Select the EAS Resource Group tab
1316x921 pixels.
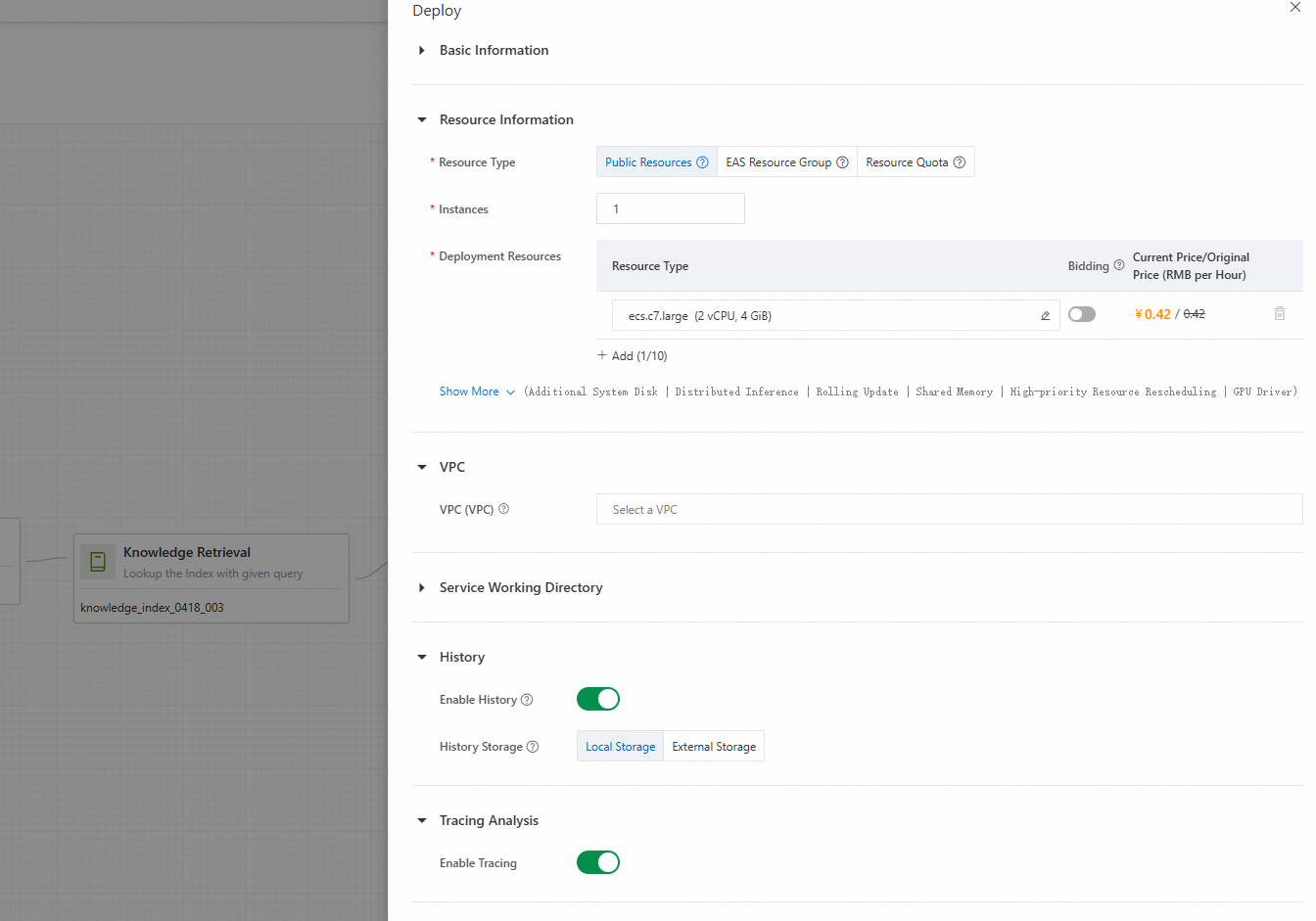[777, 162]
